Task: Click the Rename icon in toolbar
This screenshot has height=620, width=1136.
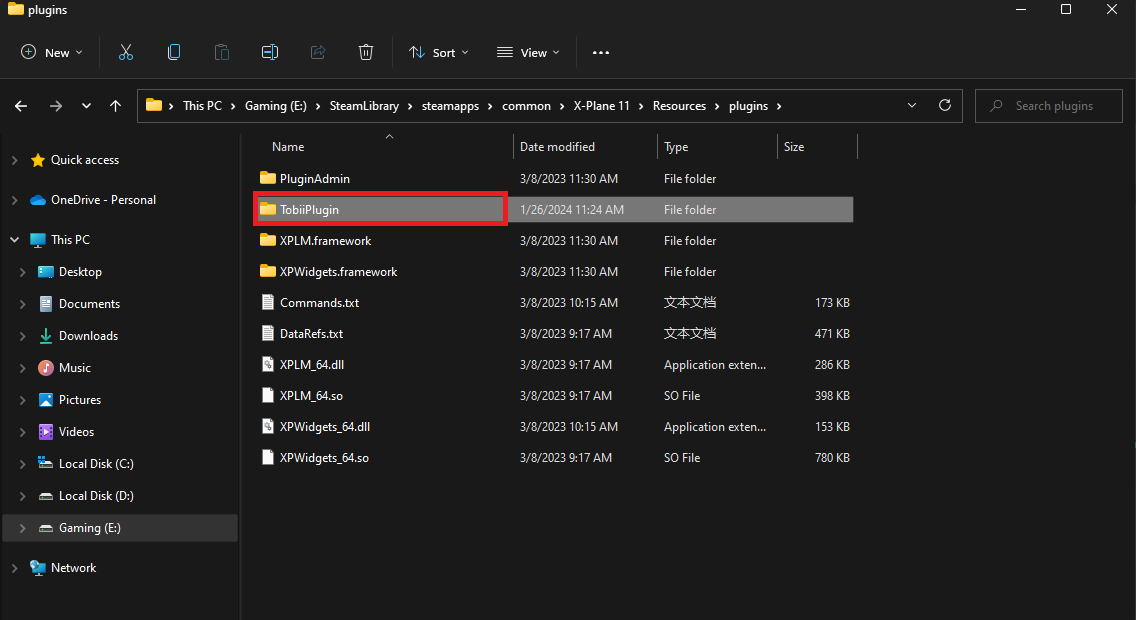Action: click(270, 52)
